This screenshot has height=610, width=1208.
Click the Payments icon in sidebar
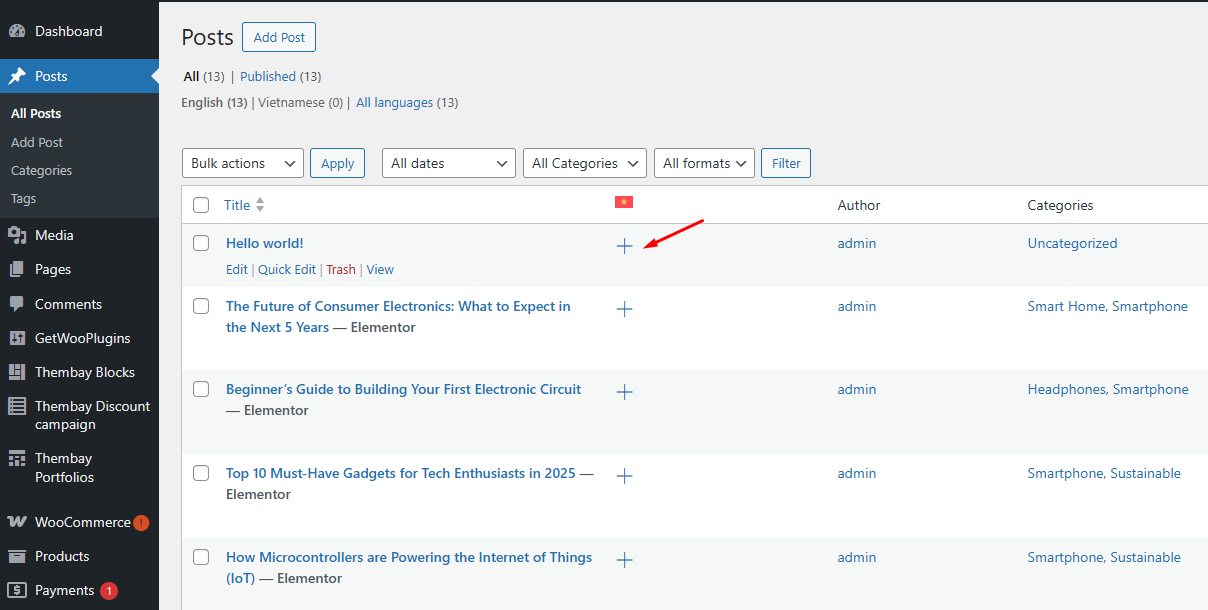pyautogui.click(x=17, y=590)
